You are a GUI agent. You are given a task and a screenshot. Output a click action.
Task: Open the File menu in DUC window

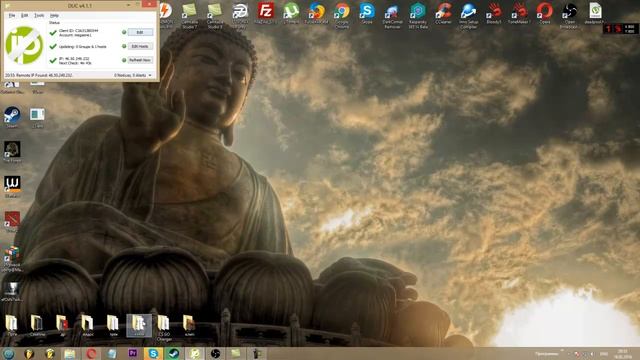[12, 15]
